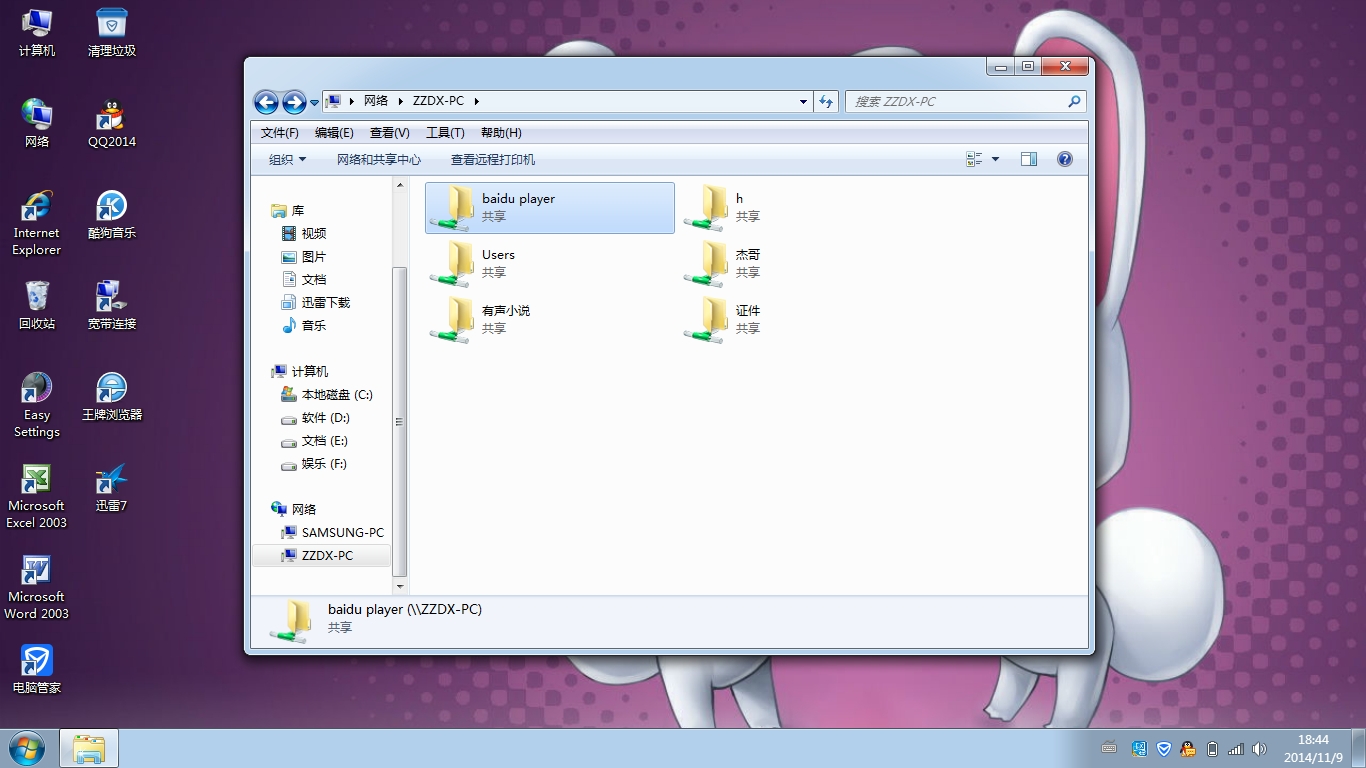Screen dimensions: 1366x768
Task: Refresh the ZZDX-PC address location
Action: tap(826, 101)
